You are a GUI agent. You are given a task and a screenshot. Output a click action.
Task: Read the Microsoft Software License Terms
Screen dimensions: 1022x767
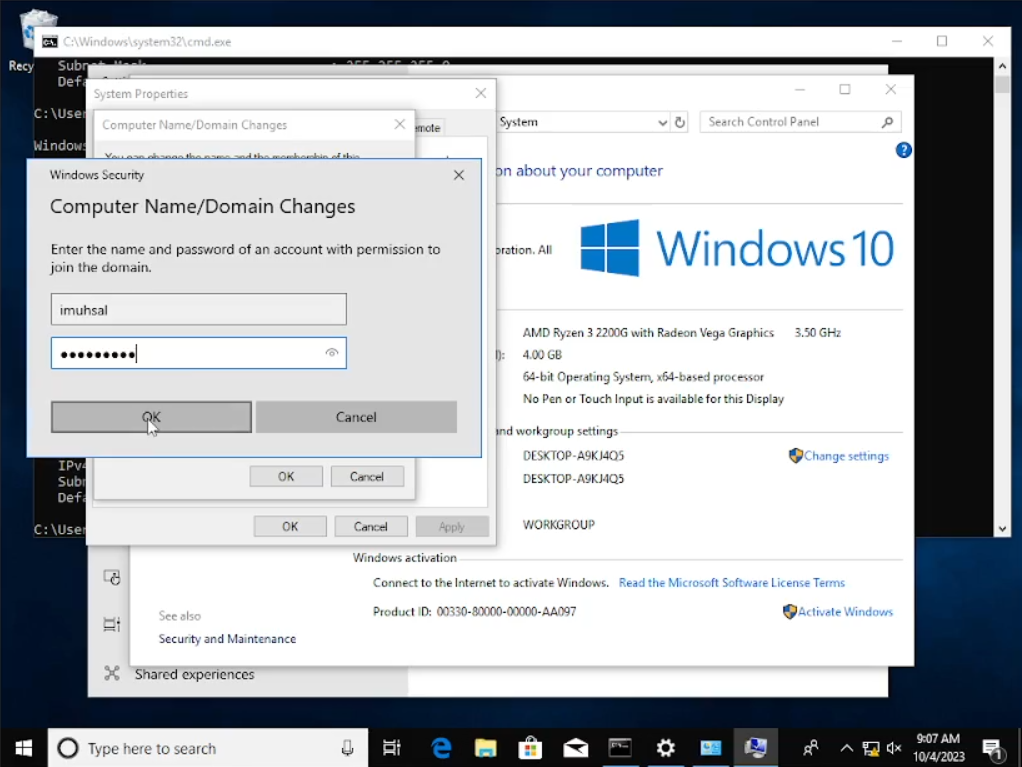pos(731,583)
